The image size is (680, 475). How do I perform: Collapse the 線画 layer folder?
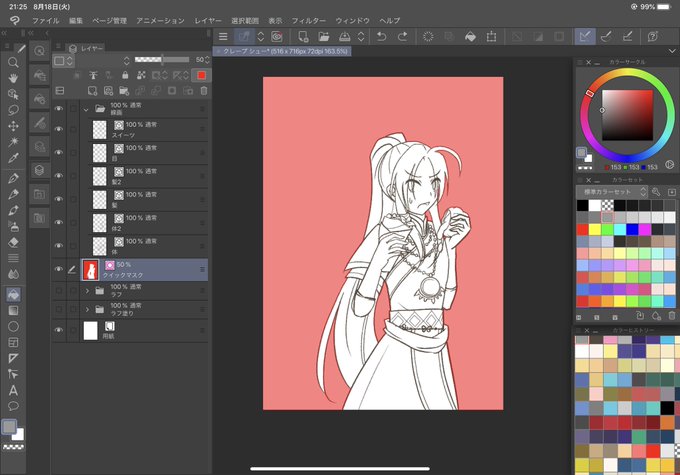pos(86,109)
